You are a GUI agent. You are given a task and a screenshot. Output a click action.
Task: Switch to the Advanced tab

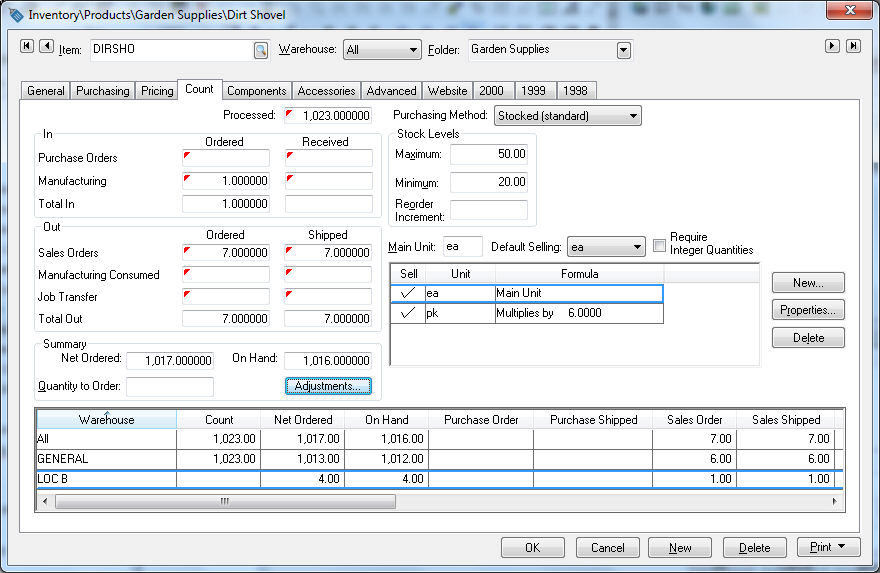(x=391, y=91)
